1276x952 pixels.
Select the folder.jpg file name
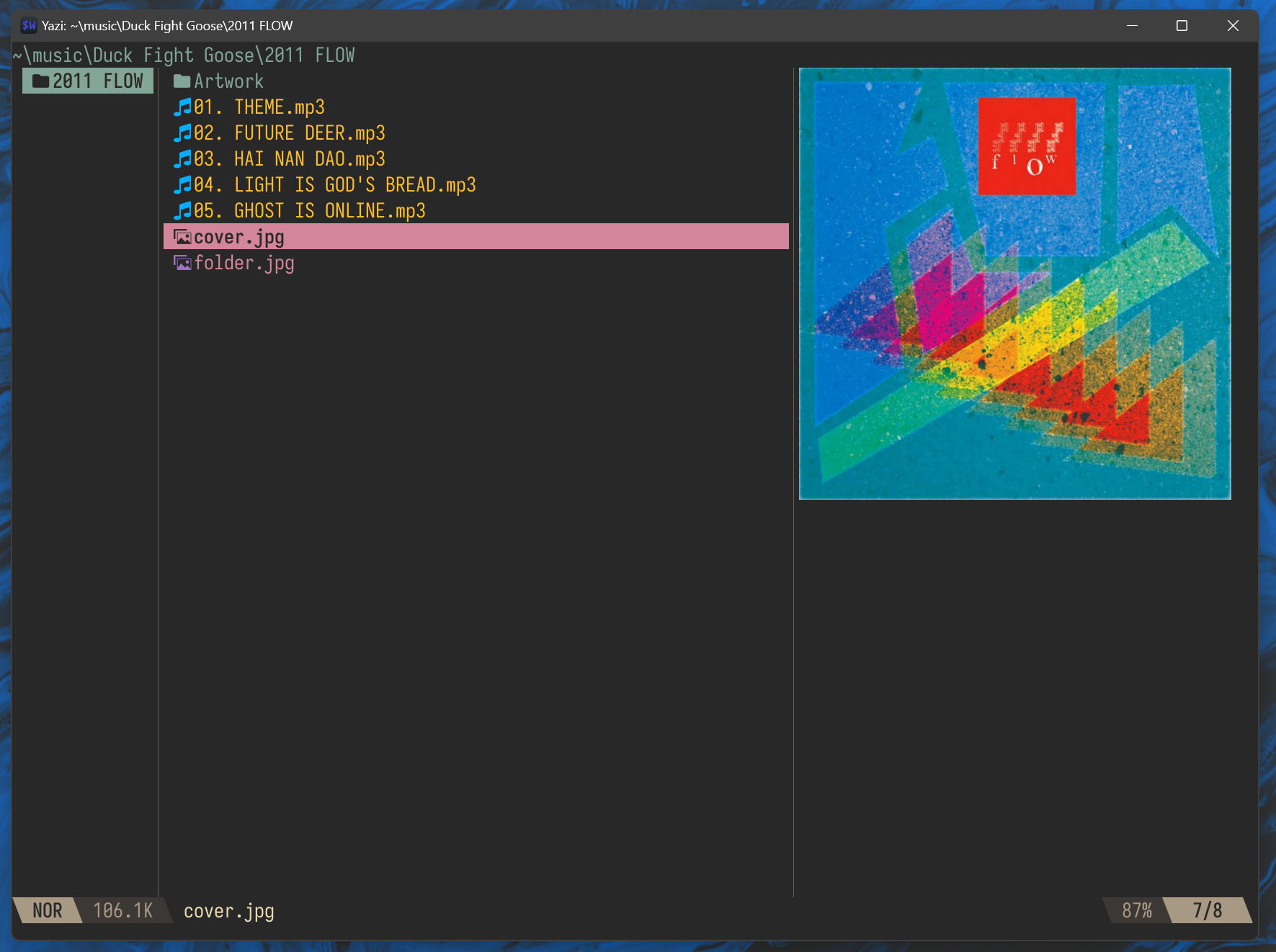pyautogui.click(x=244, y=263)
